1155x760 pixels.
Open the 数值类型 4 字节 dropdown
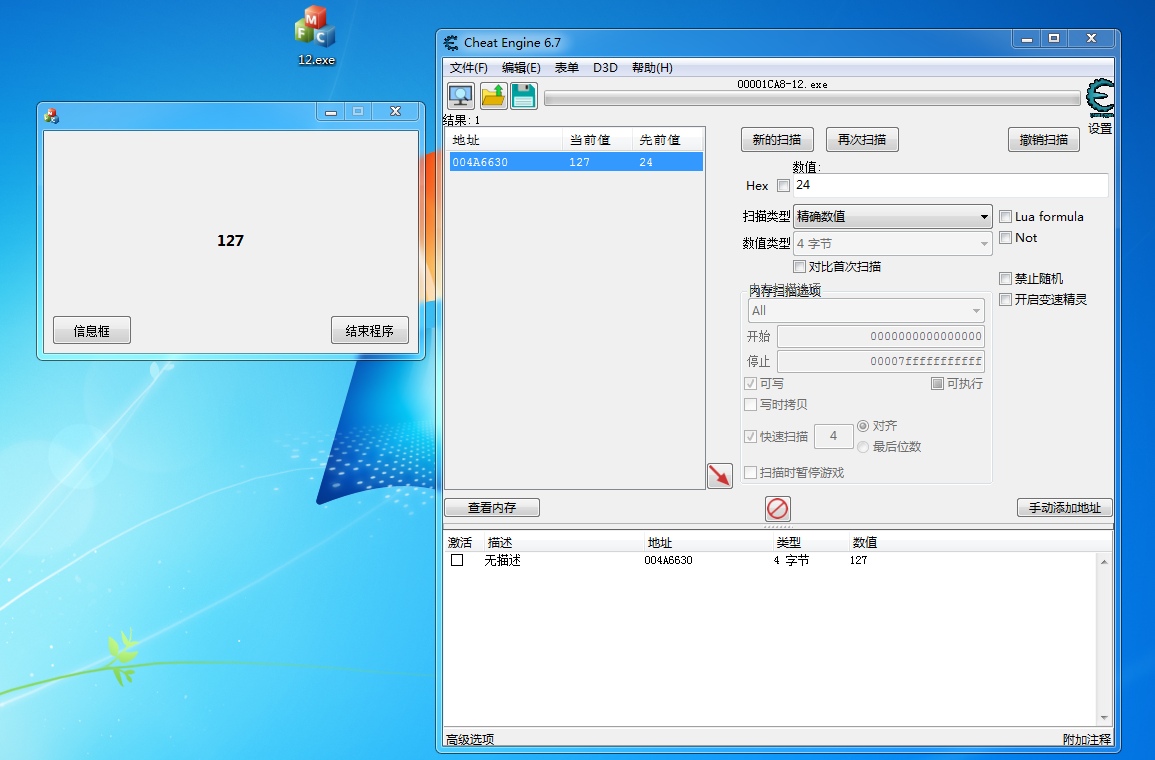pos(893,243)
